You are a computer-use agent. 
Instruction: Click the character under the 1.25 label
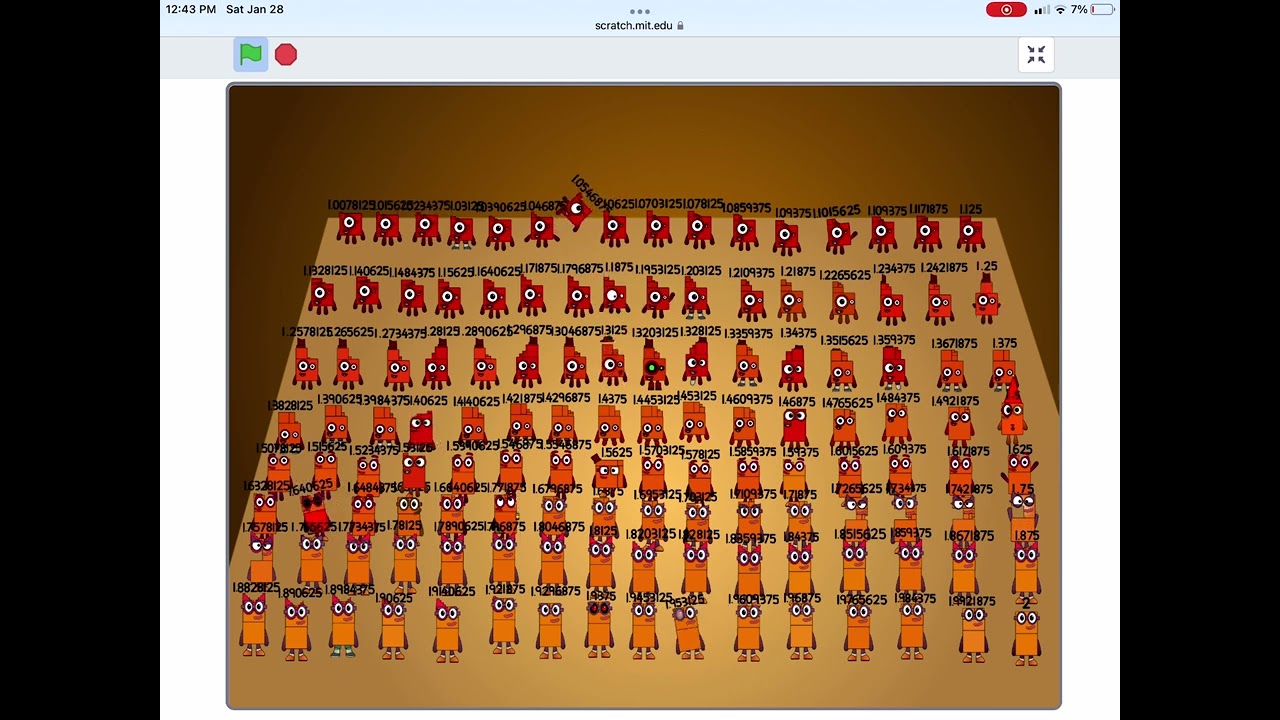click(986, 298)
